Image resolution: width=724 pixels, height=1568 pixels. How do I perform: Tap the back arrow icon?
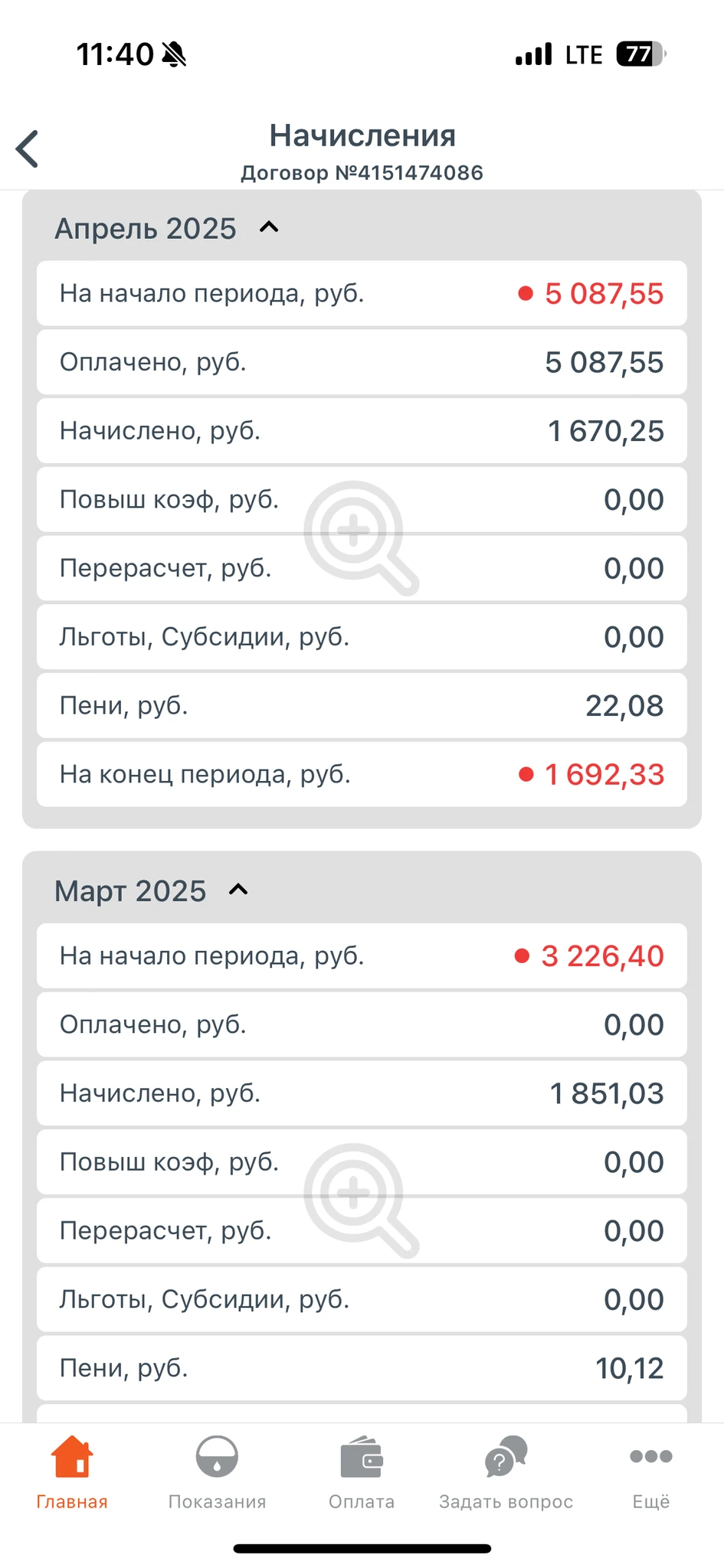[x=28, y=149]
